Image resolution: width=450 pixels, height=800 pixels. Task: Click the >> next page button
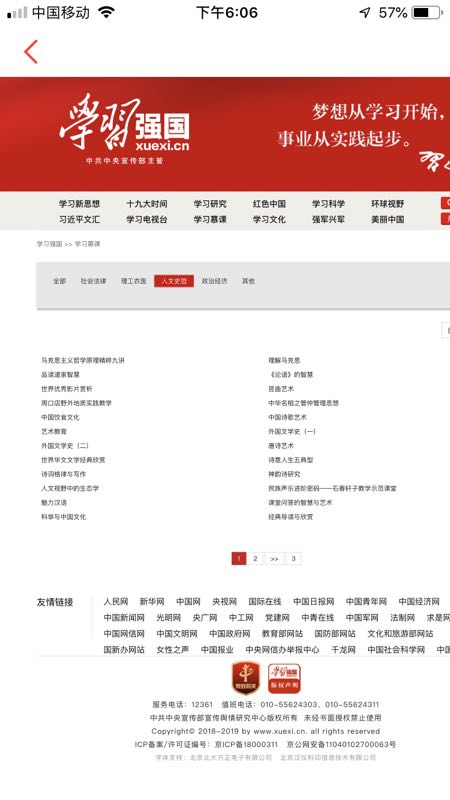tap(274, 559)
